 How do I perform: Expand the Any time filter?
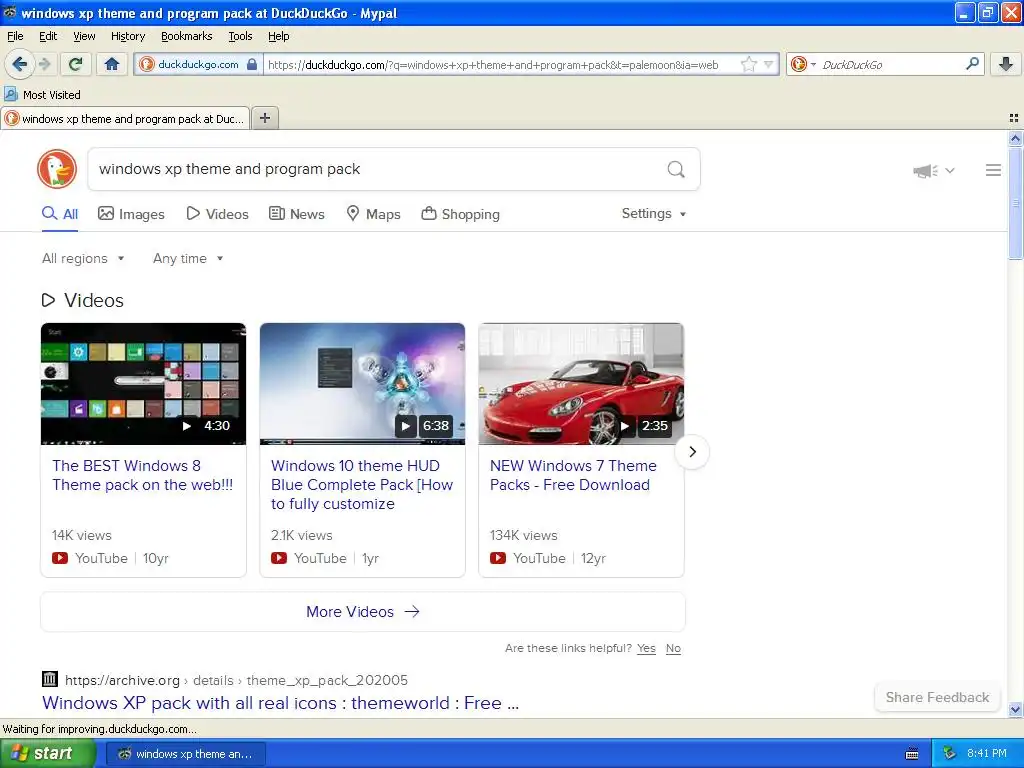tap(188, 259)
